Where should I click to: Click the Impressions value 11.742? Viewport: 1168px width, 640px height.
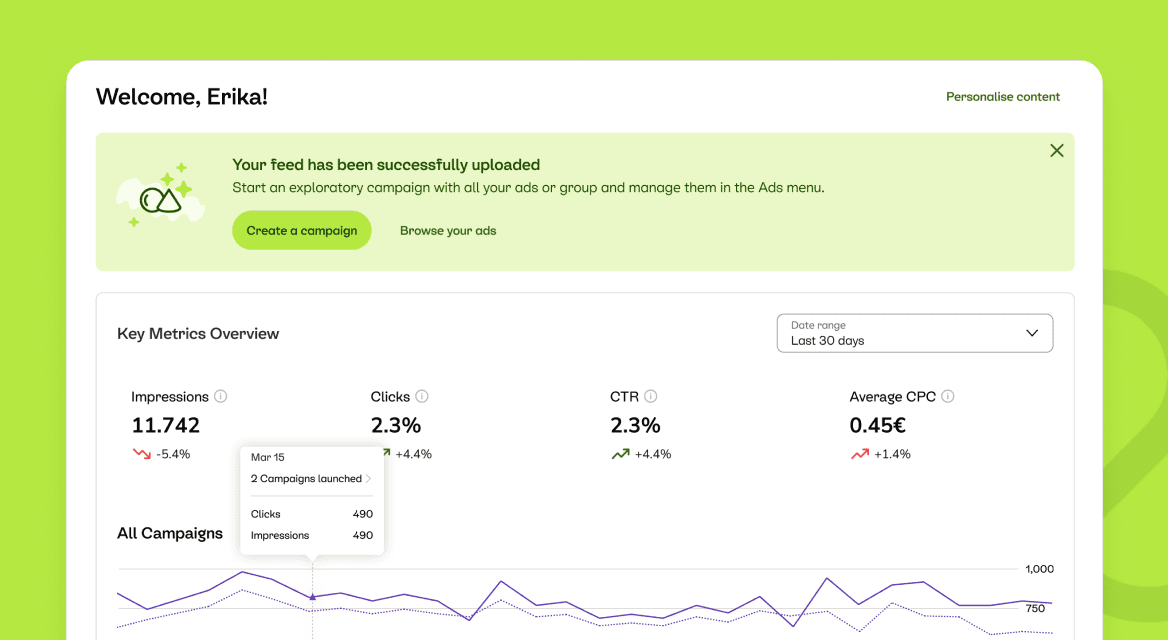pos(165,425)
